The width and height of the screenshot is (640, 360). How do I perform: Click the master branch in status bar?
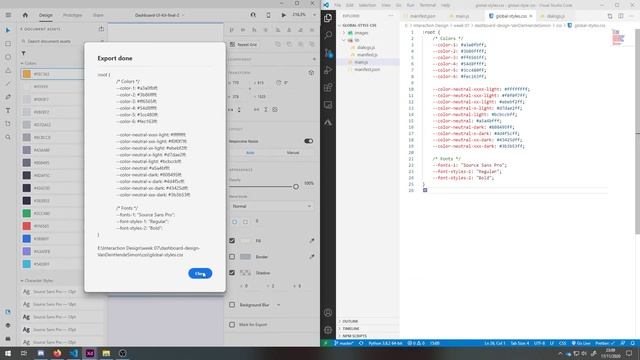(344, 343)
